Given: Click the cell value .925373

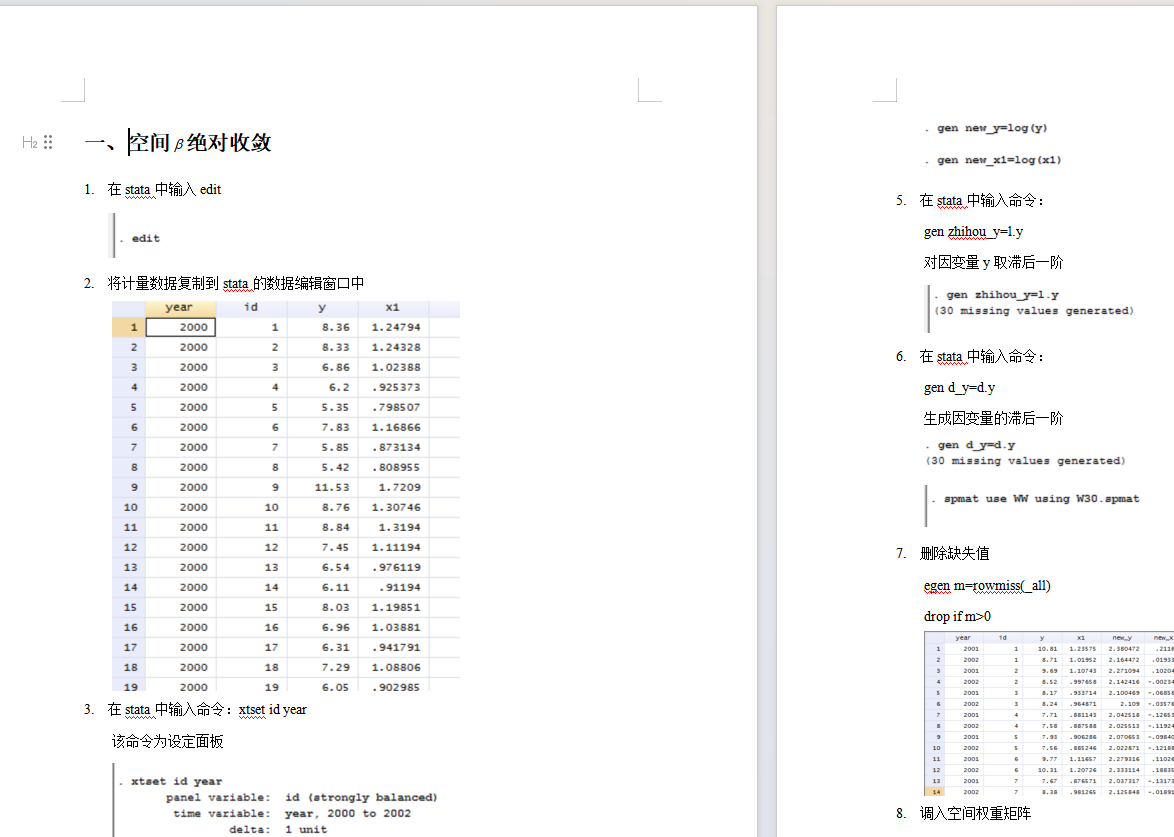Looking at the screenshot, I should [x=396, y=387].
